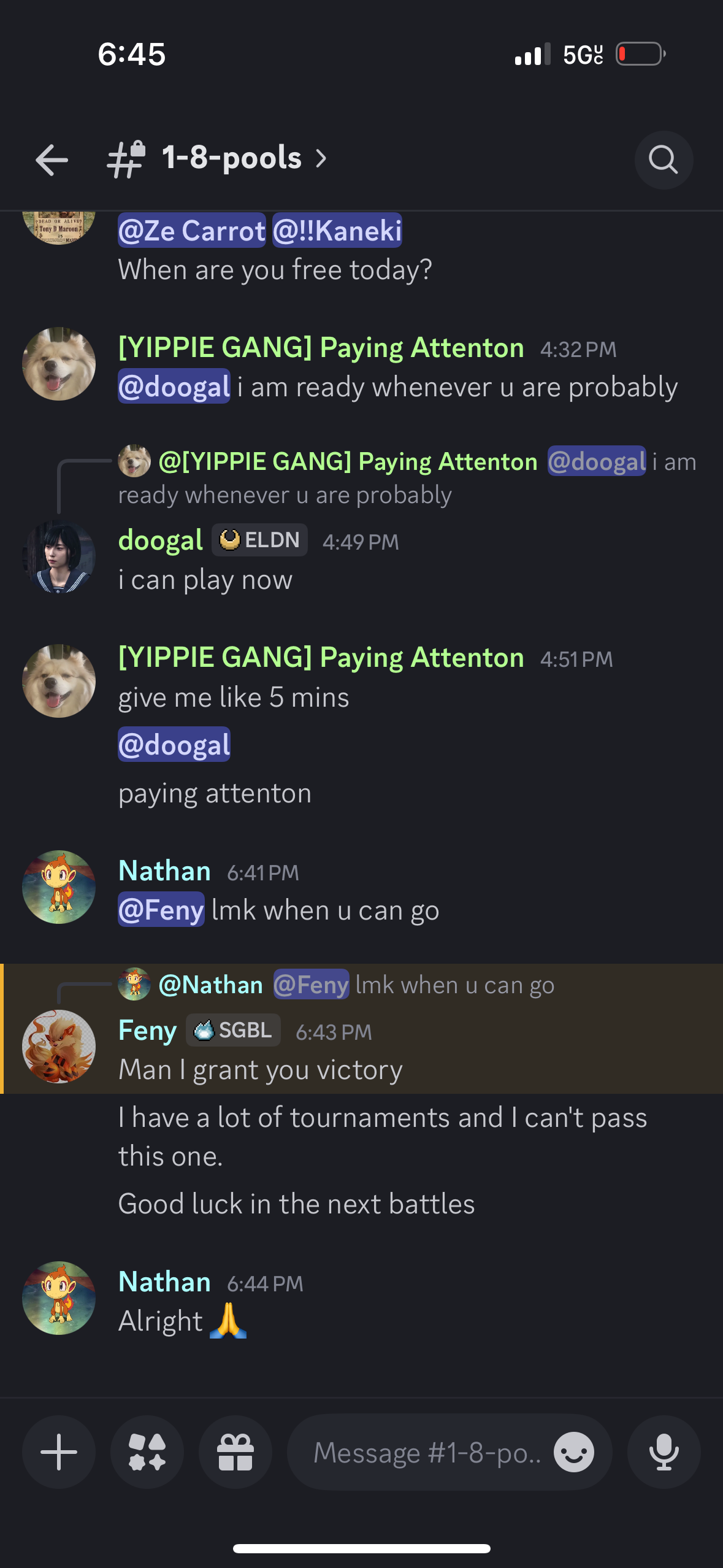Screen dimensions: 723x1568
Task: Open doogal's profile avatar
Action: click(59, 557)
